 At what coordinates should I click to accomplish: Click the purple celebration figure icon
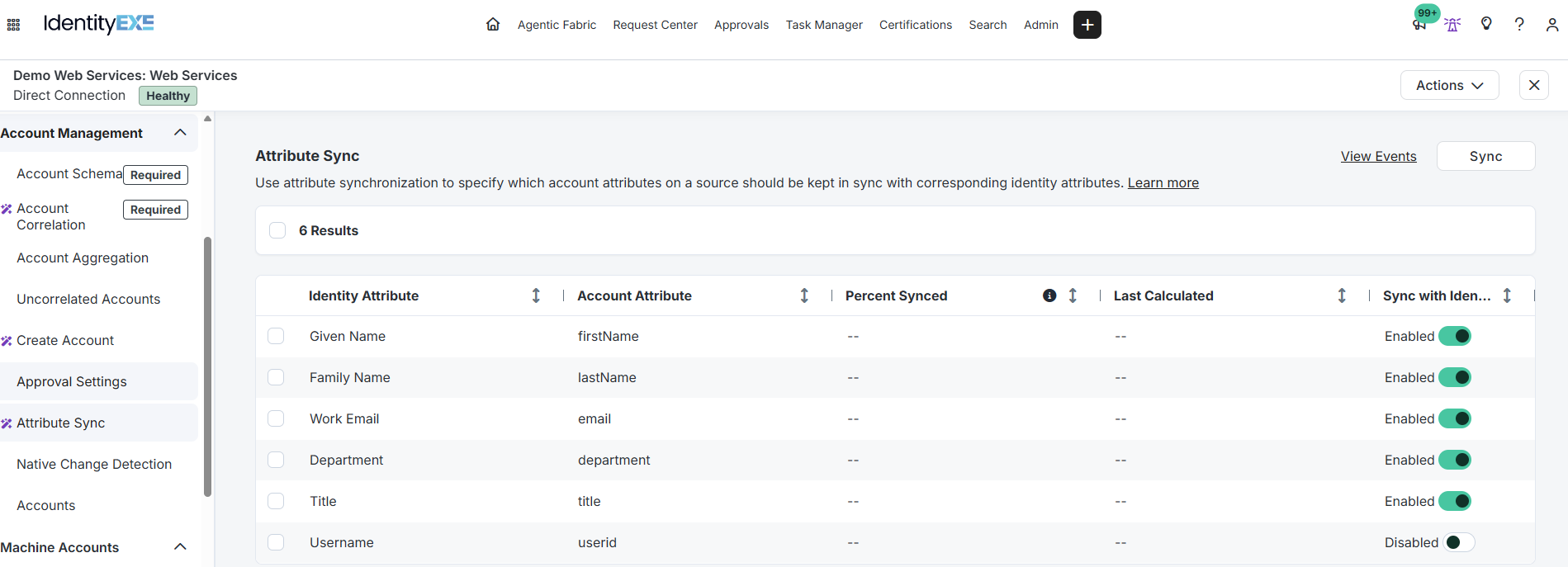coord(1452,25)
